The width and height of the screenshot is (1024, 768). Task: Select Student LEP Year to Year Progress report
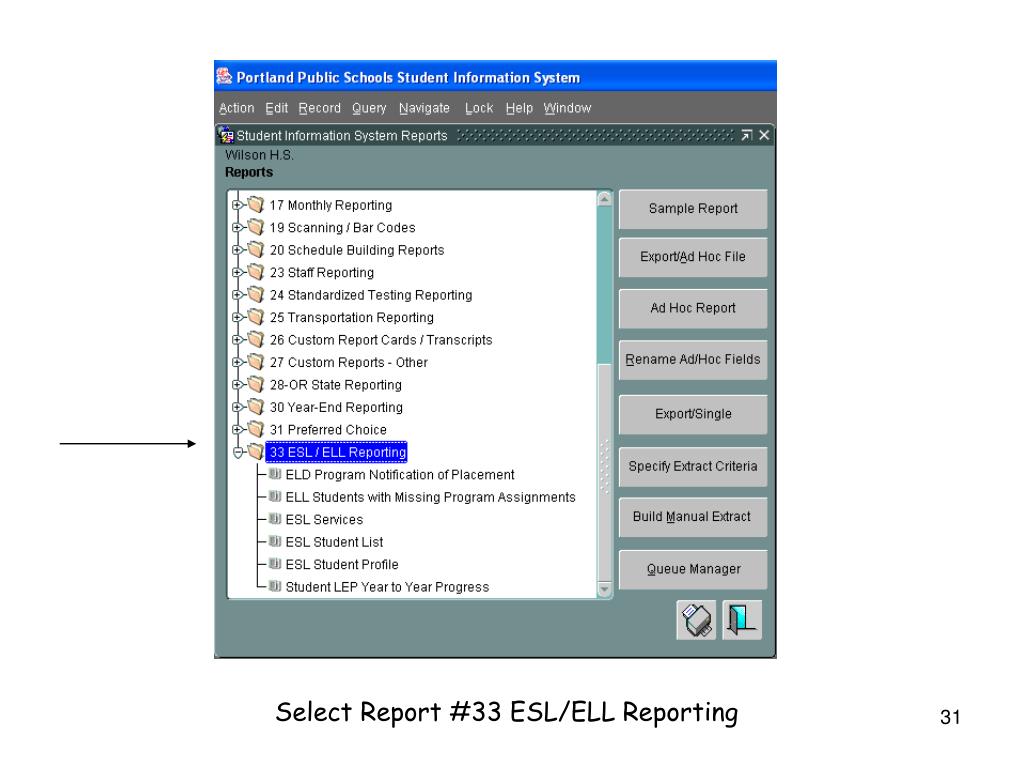pyautogui.click(x=387, y=587)
